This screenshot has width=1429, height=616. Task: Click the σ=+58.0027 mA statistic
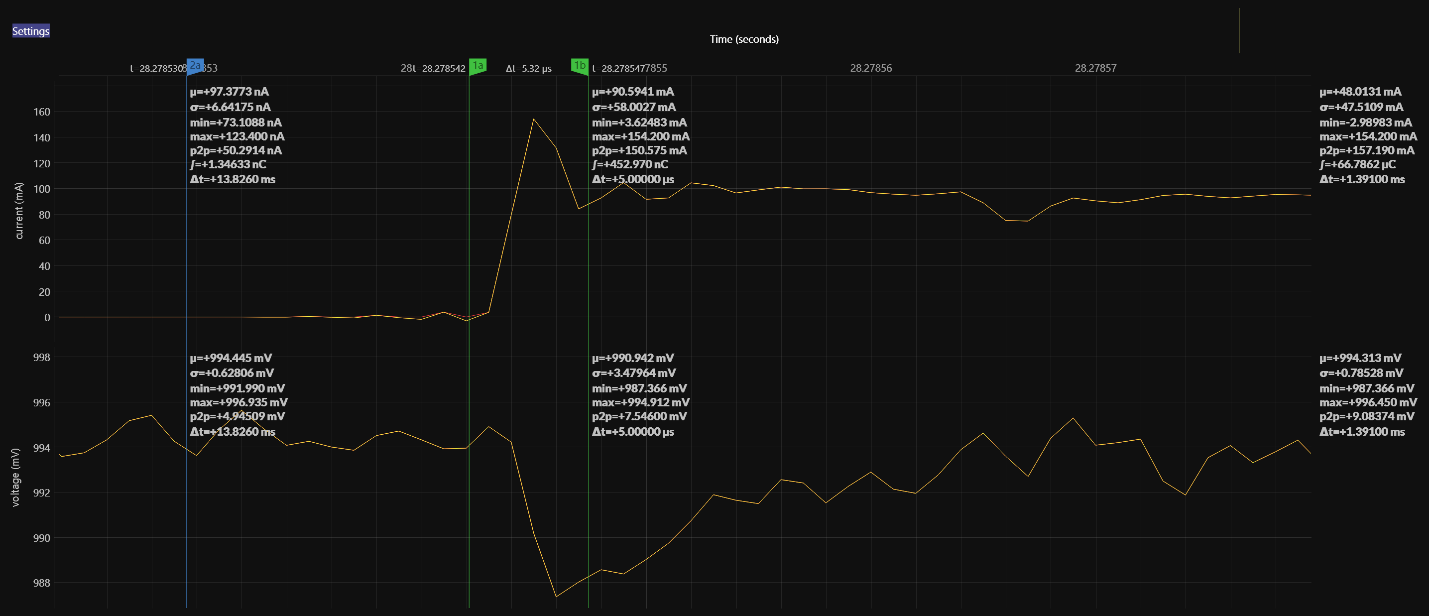[633, 106]
